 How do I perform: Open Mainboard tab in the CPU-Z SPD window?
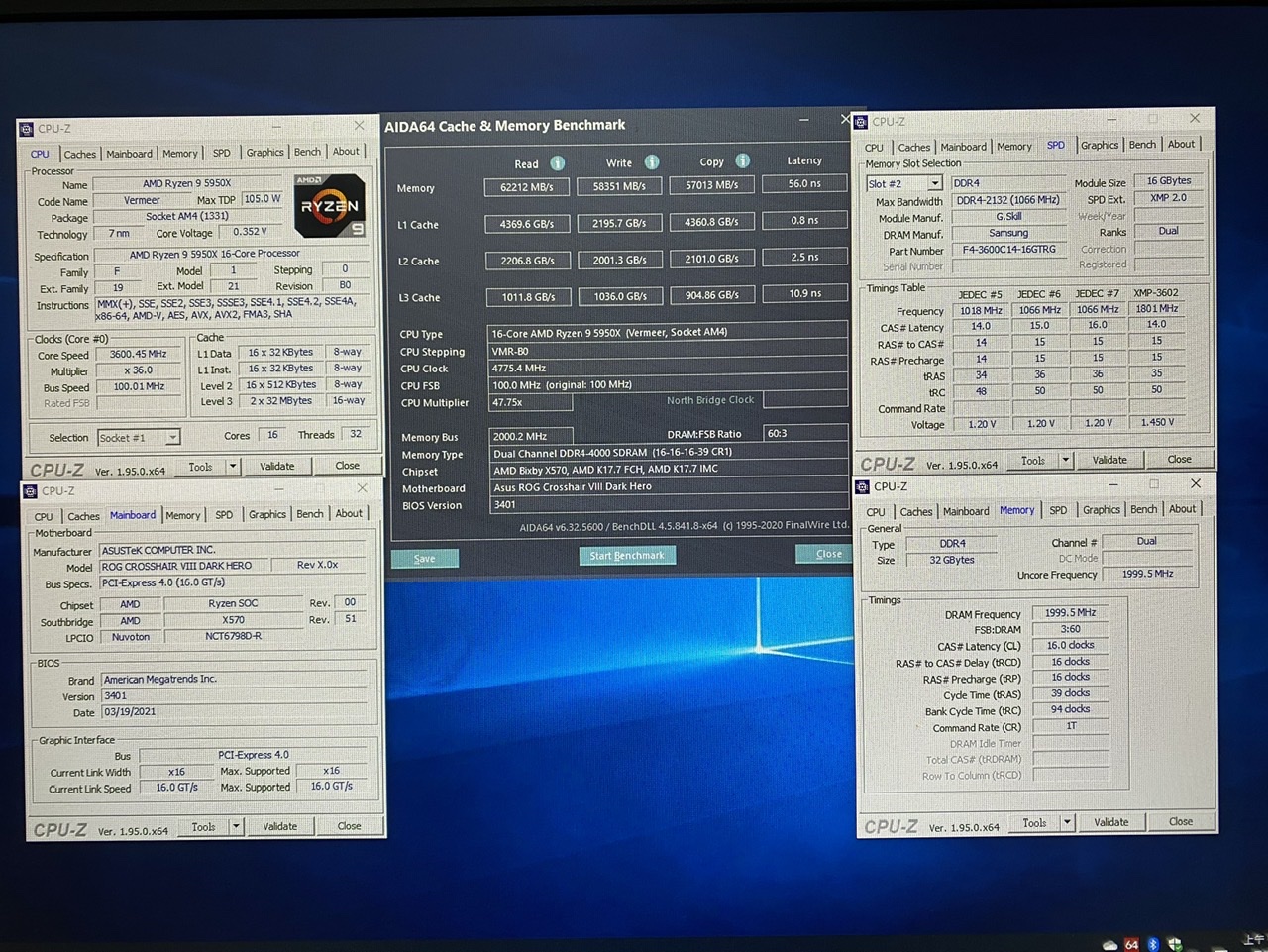pos(963,147)
